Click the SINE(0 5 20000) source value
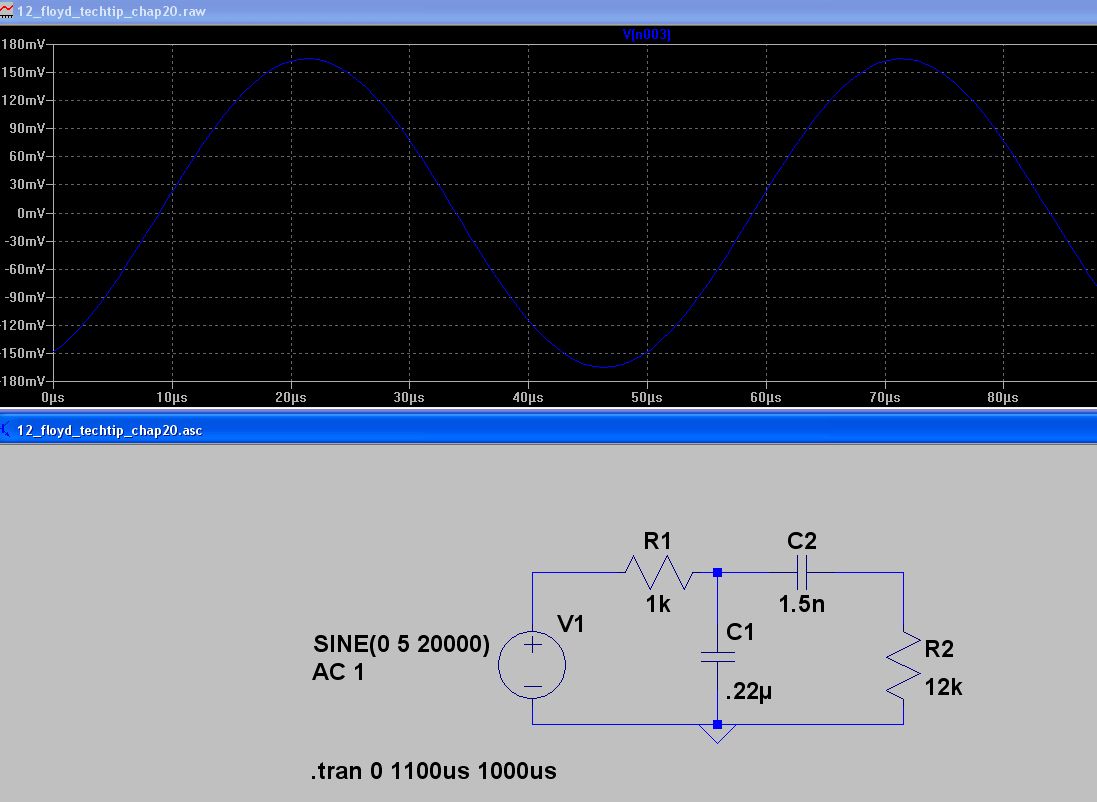This screenshot has height=802, width=1097. point(402,644)
